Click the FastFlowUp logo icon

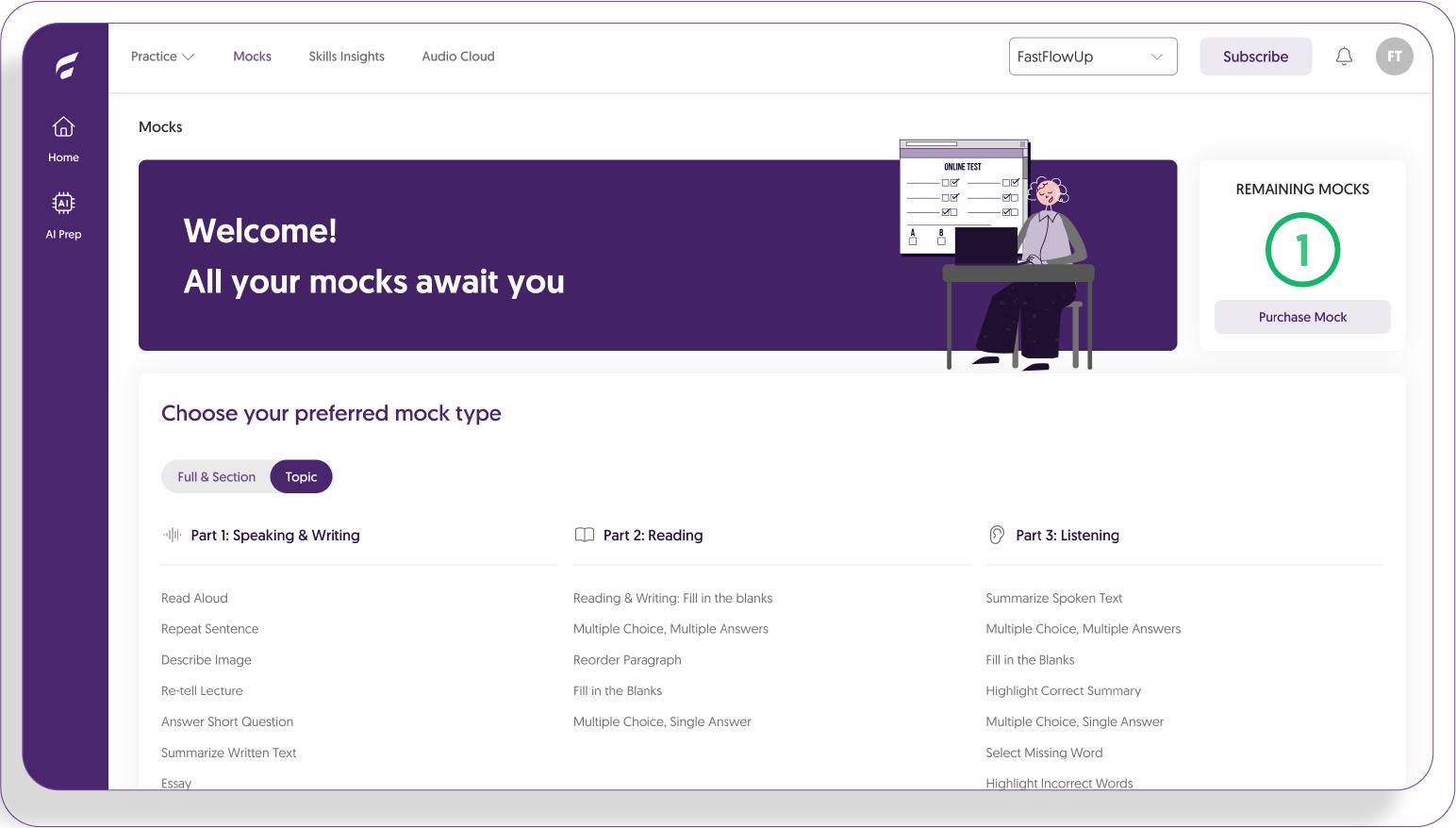tap(65, 65)
